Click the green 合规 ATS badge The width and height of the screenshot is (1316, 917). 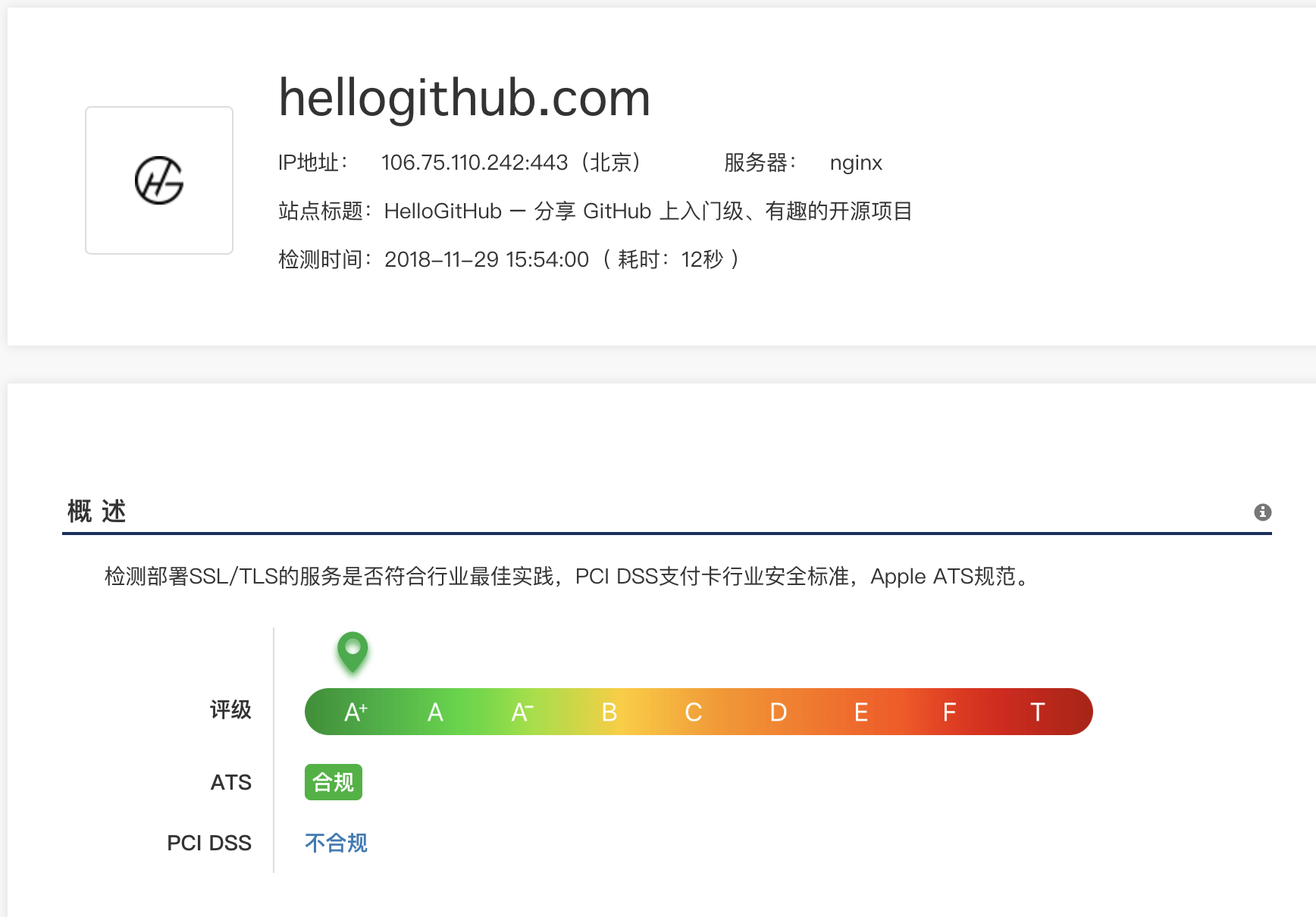pos(334,782)
